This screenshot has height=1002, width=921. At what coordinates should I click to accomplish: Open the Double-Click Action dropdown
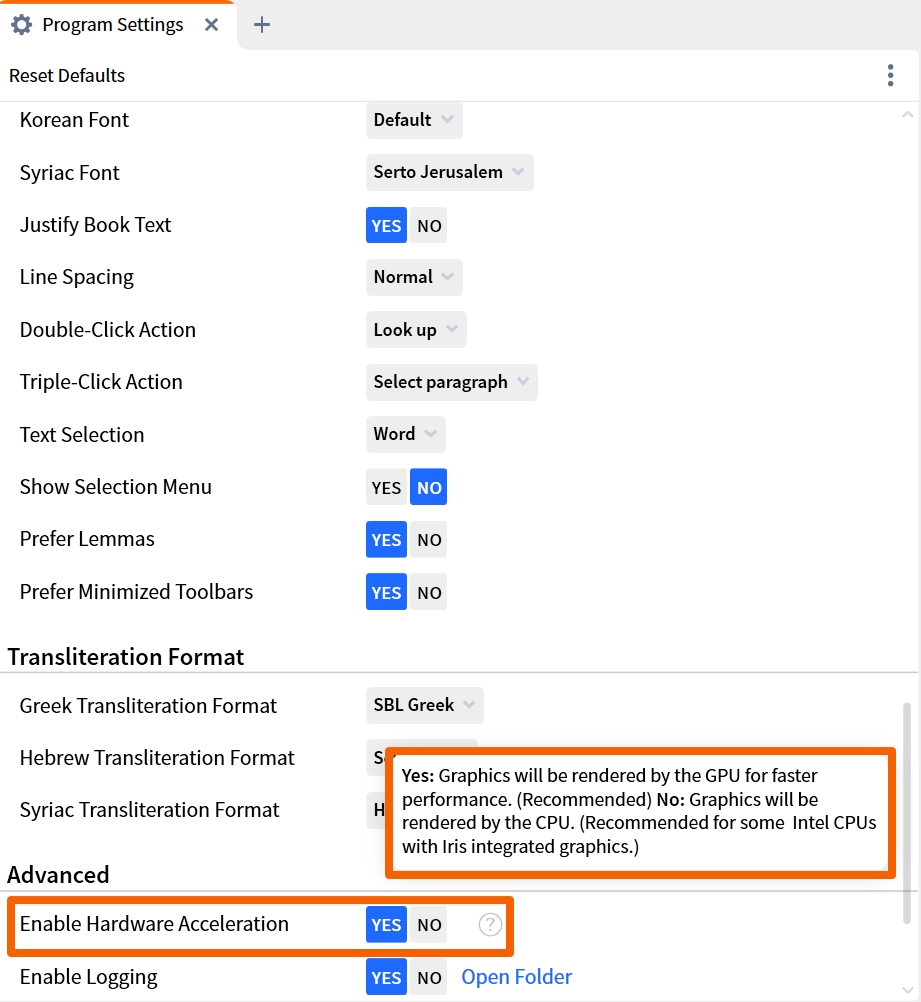(416, 330)
